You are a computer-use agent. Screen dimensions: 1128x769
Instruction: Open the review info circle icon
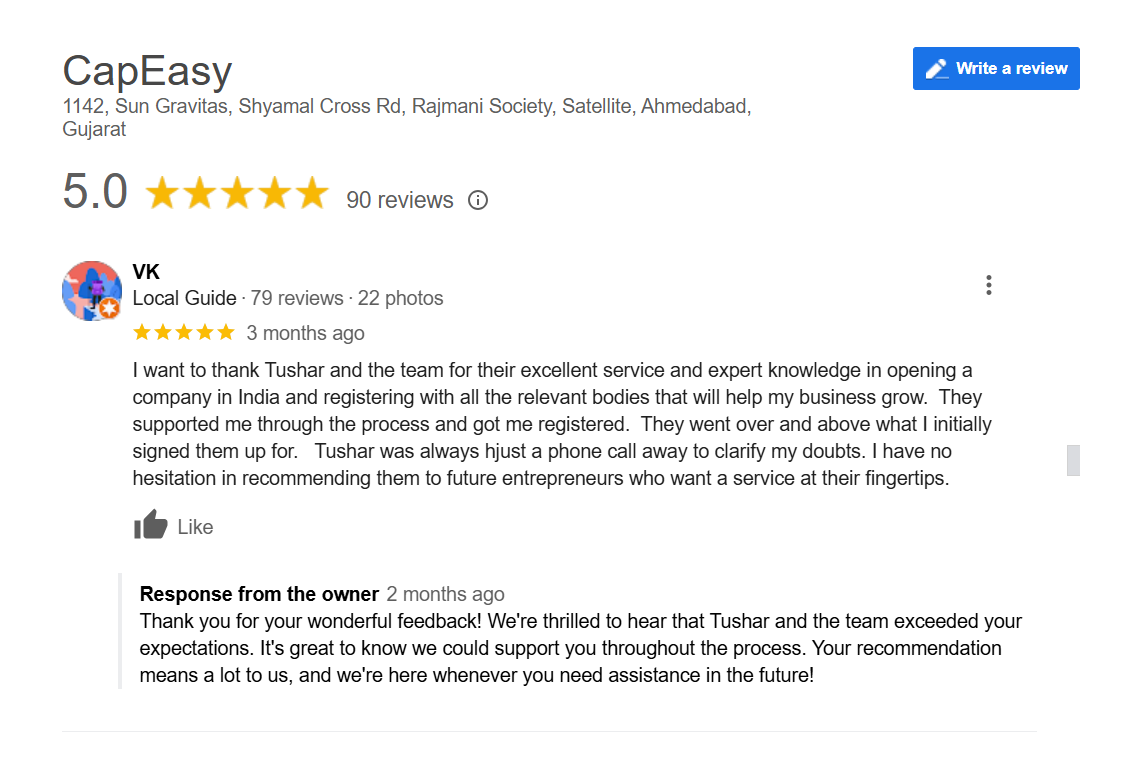click(x=478, y=200)
